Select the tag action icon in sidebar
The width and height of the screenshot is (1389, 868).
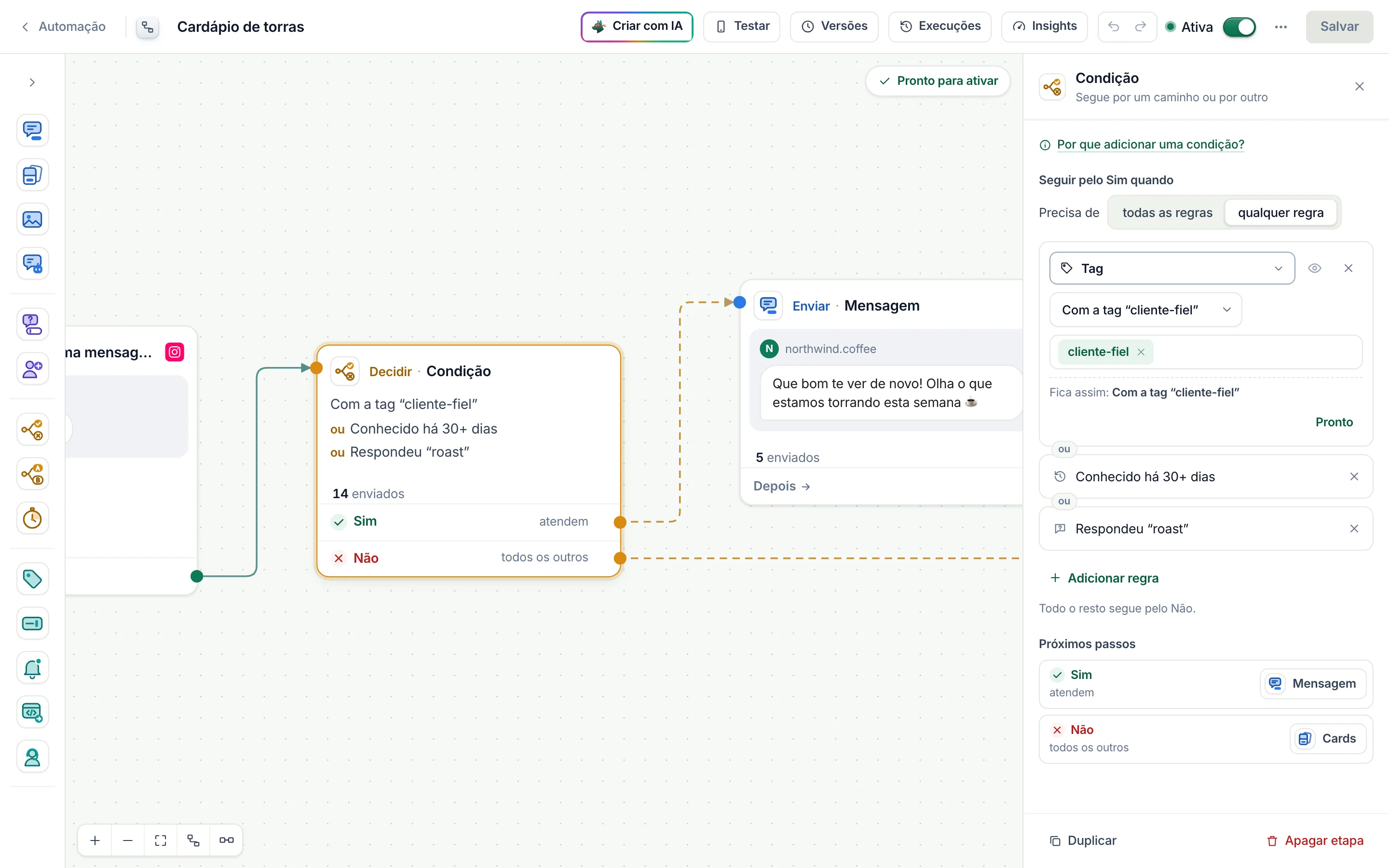[32, 579]
